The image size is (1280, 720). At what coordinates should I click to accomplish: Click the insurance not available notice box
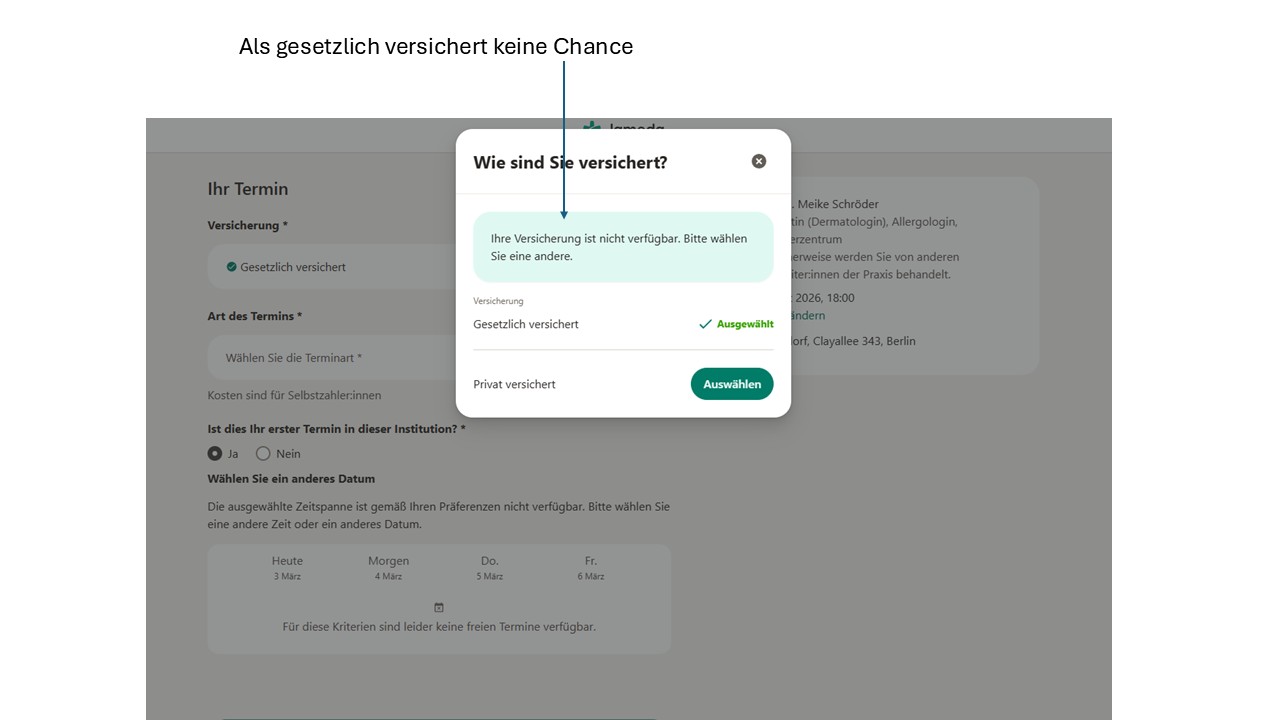point(623,247)
